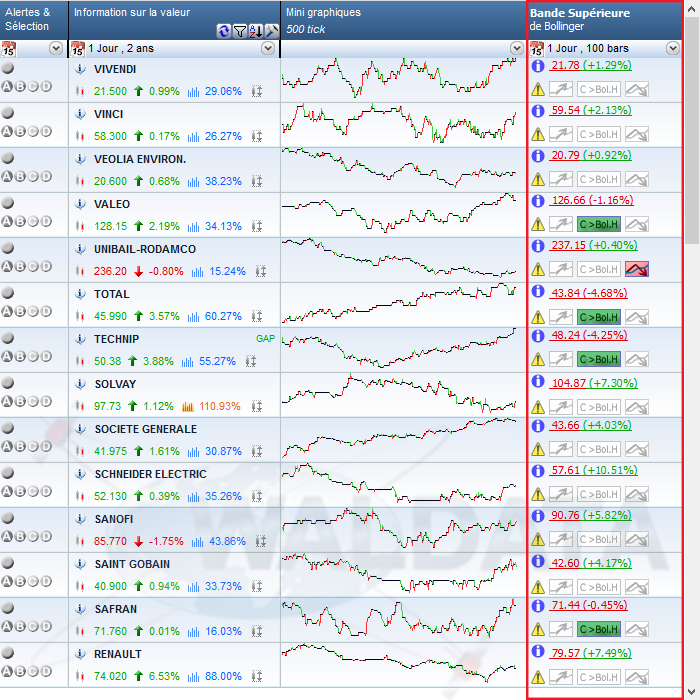Toggle alert D for UNIBAIL-RODAMCO

coord(46,267)
